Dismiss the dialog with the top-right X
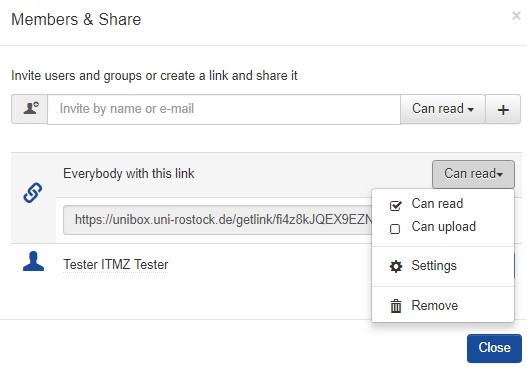527x372 pixels. click(516, 15)
